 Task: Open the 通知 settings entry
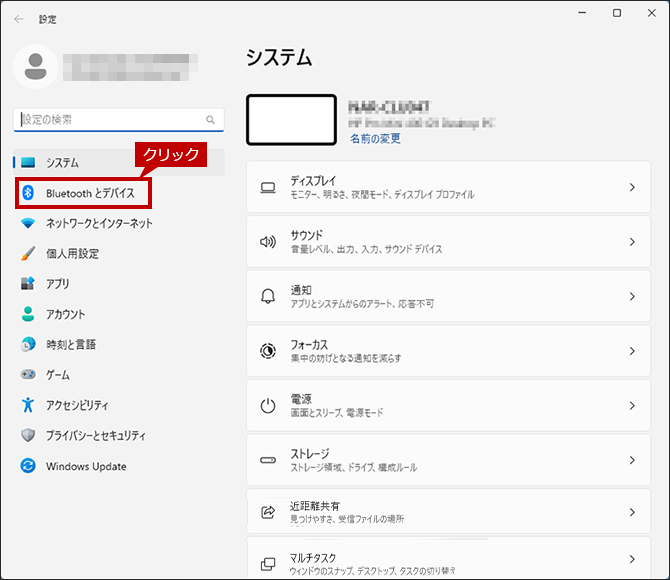[448, 296]
